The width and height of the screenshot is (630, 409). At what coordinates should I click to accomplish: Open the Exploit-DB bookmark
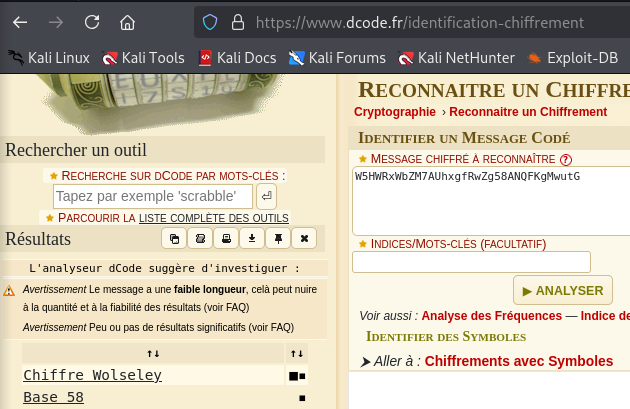point(573,58)
